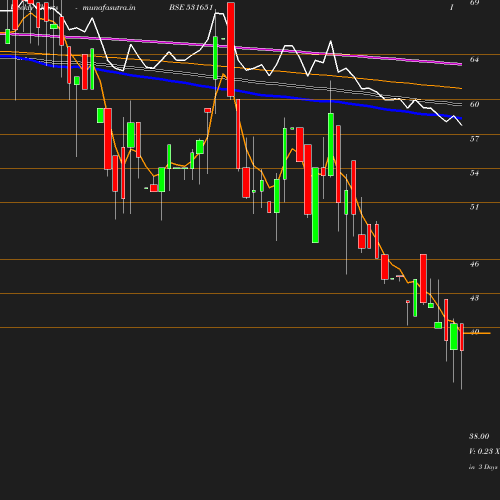
Task: Click the "in 3 Days" text
Action: (483, 467)
